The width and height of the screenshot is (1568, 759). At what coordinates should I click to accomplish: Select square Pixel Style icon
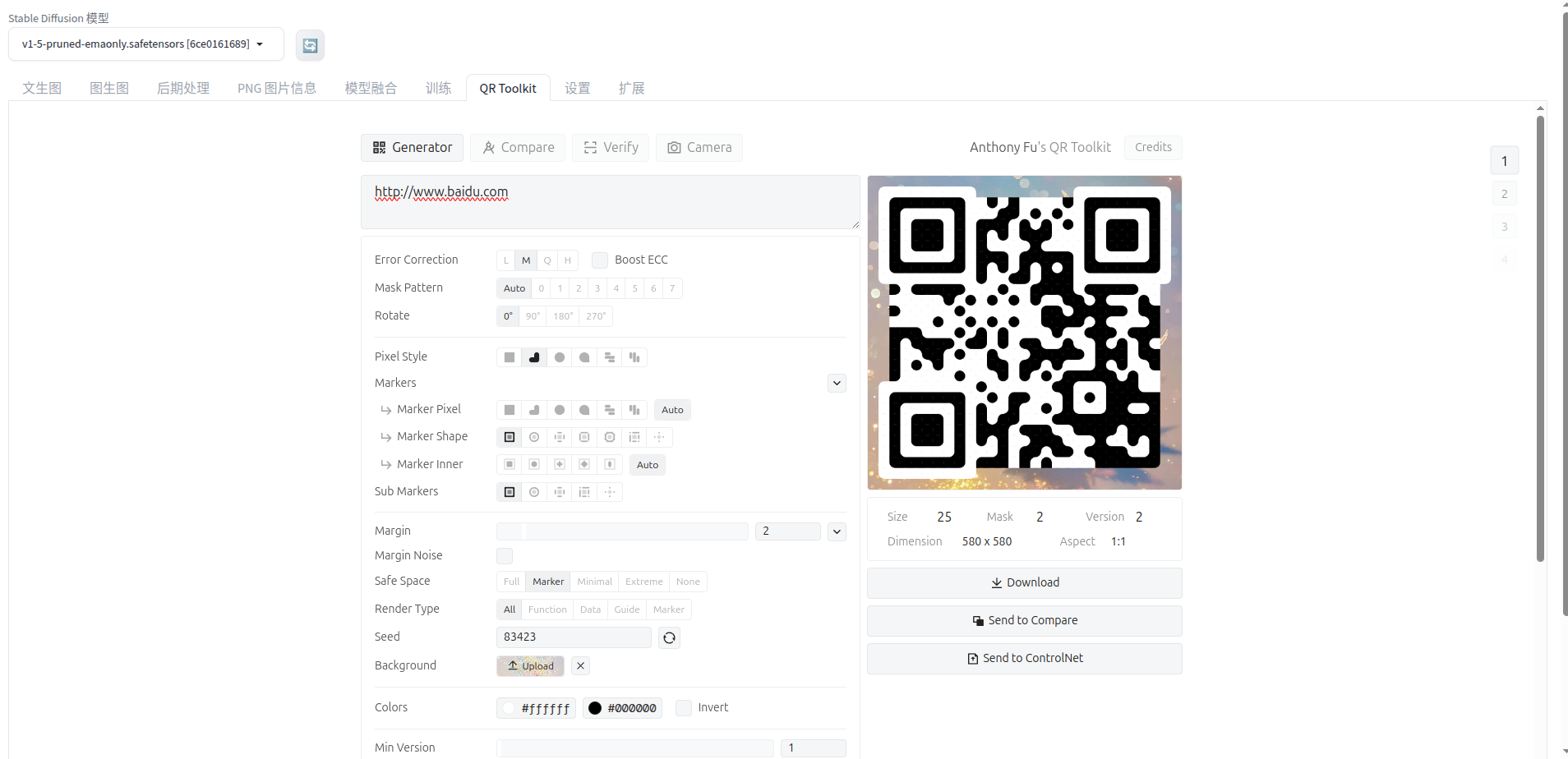[510, 357]
